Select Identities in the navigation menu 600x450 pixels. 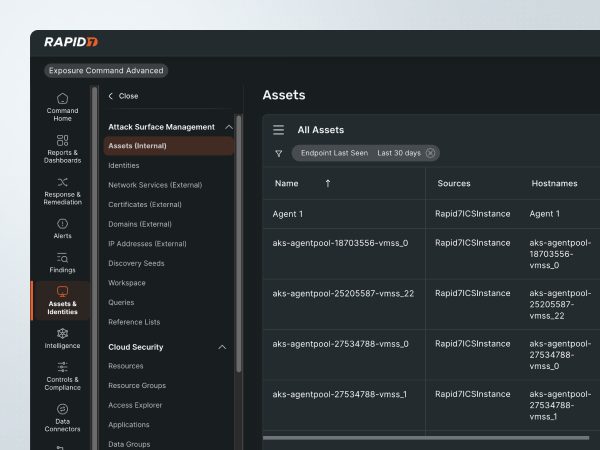click(x=124, y=165)
